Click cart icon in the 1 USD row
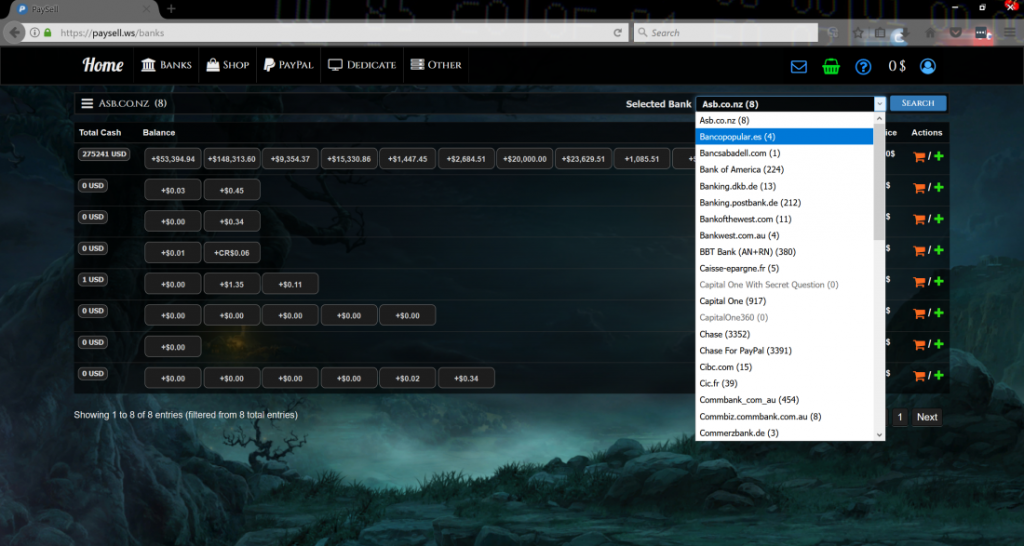This screenshot has height=546, width=1024. [x=919, y=282]
